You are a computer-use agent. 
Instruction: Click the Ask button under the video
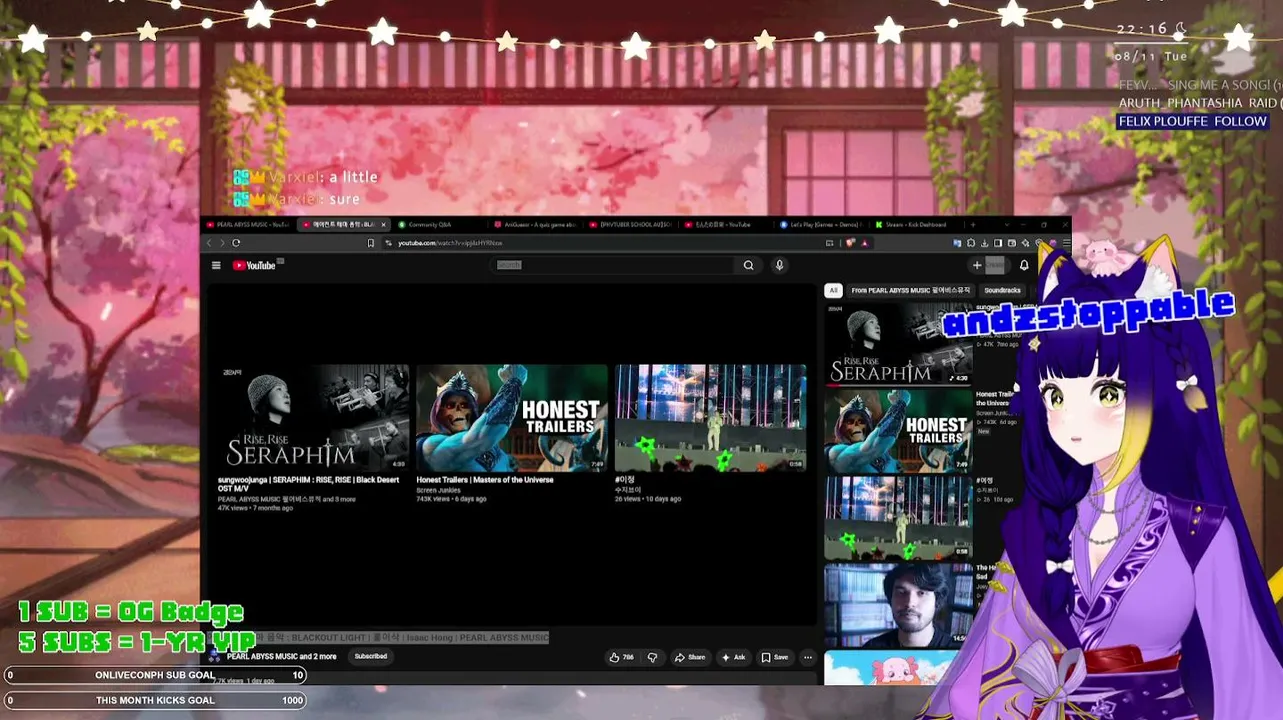pos(734,657)
